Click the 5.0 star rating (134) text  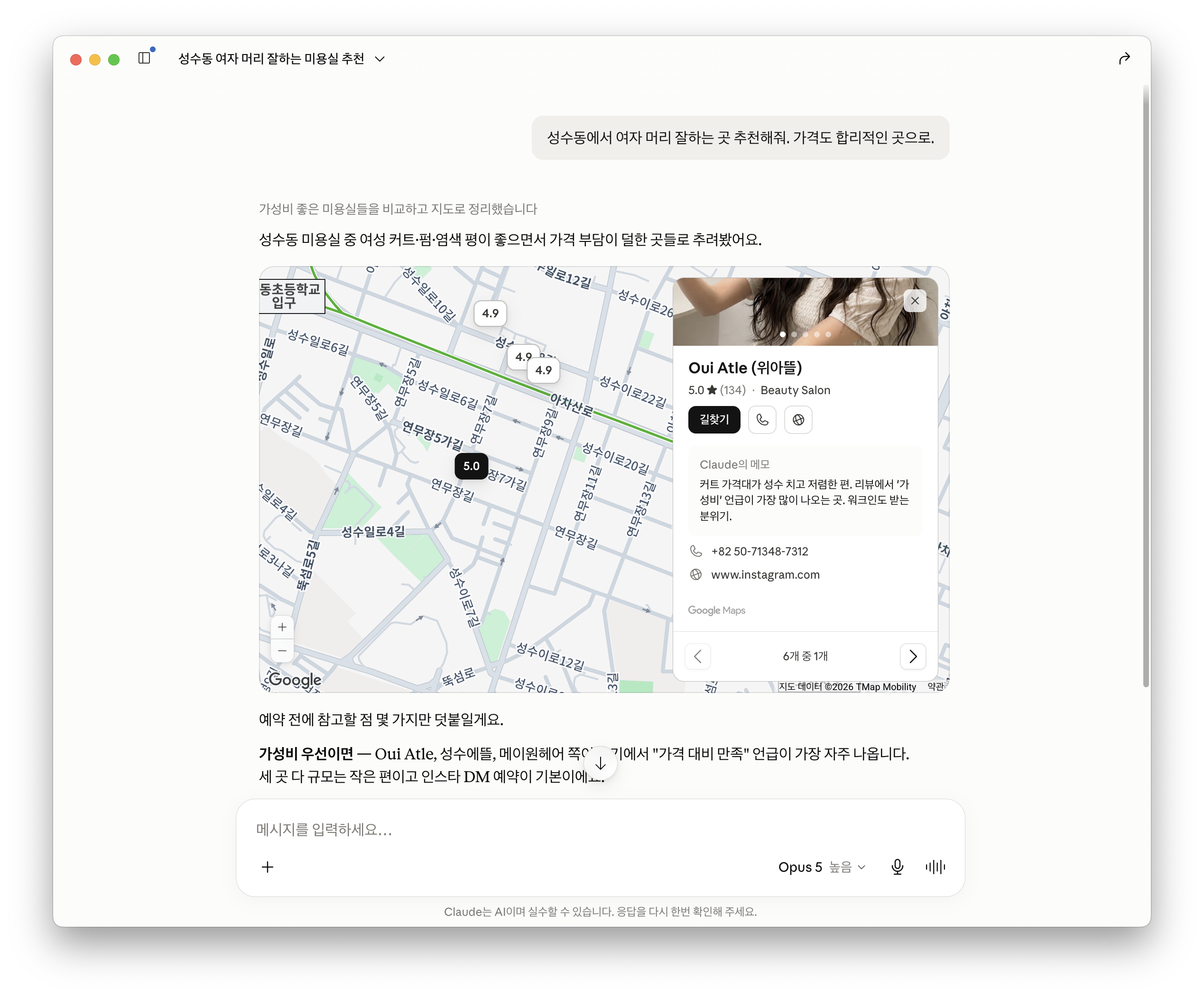pos(717,390)
